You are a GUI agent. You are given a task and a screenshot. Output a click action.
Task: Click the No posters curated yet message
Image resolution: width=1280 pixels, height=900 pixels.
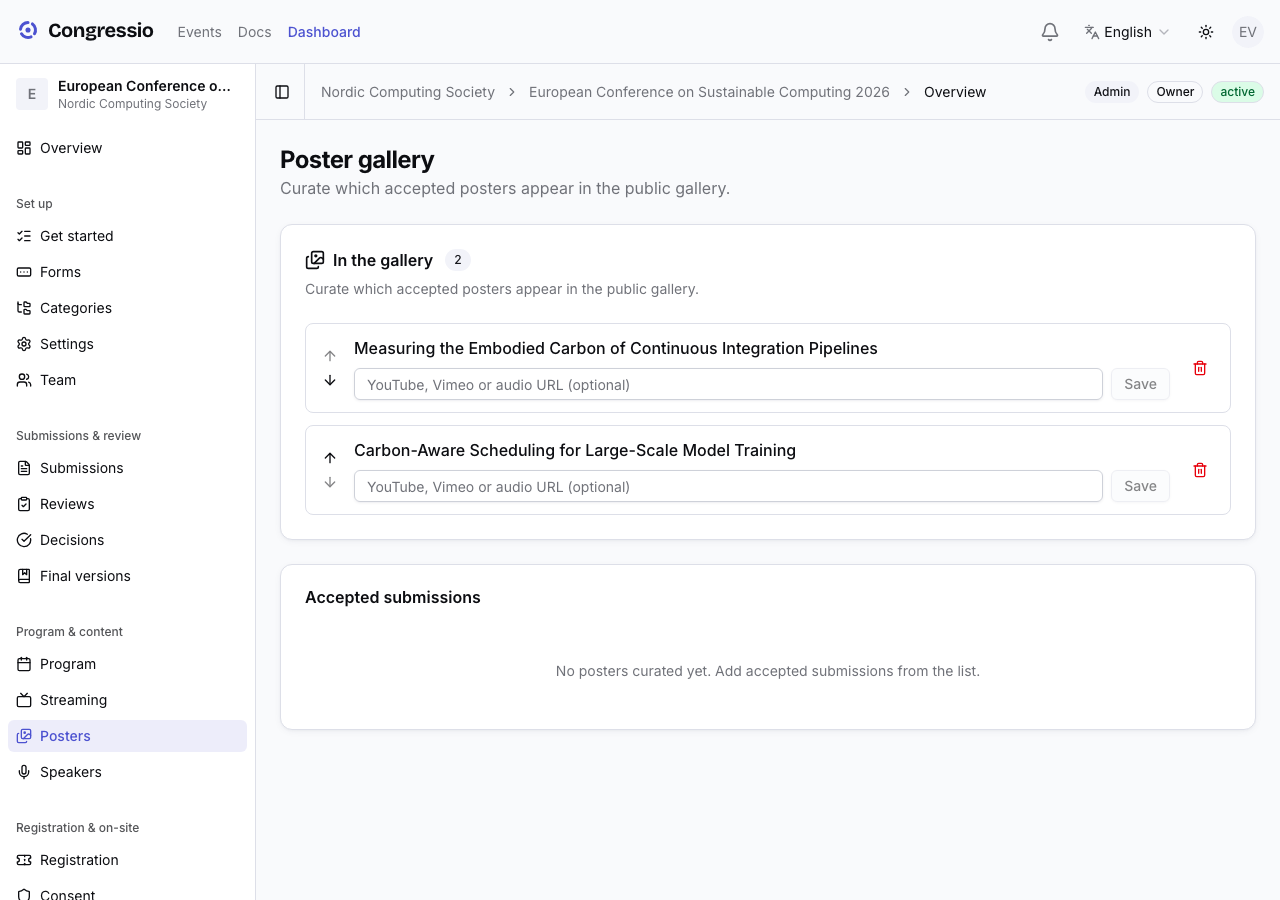tap(768, 671)
